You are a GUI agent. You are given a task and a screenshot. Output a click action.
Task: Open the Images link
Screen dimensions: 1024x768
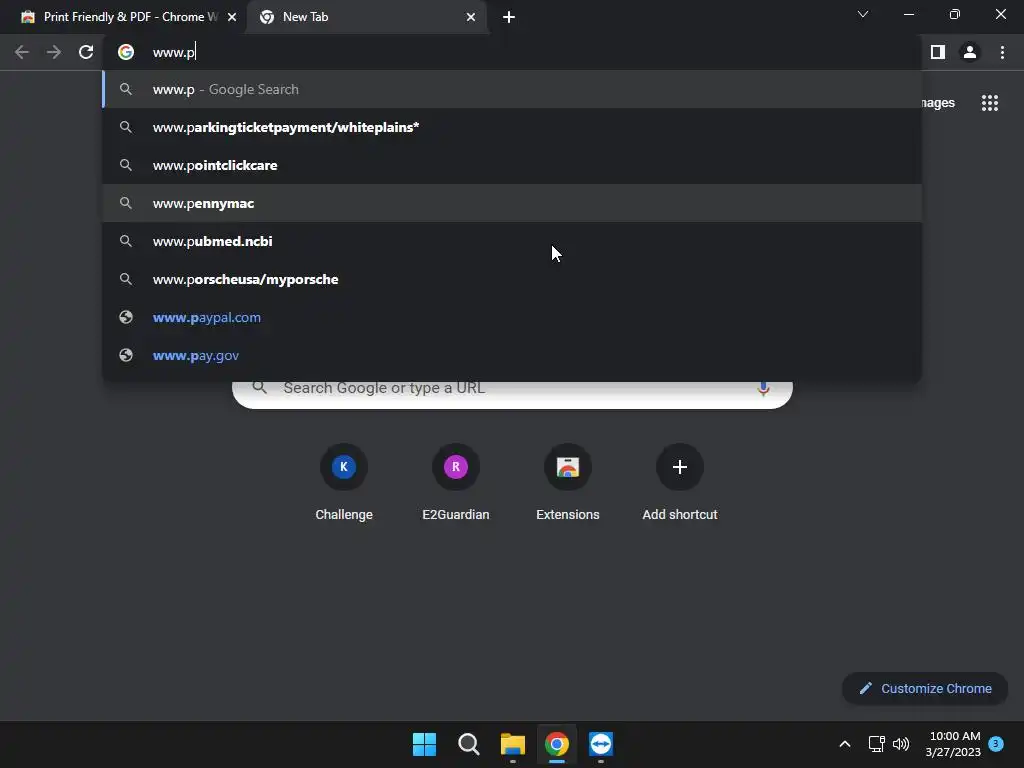pos(938,103)
